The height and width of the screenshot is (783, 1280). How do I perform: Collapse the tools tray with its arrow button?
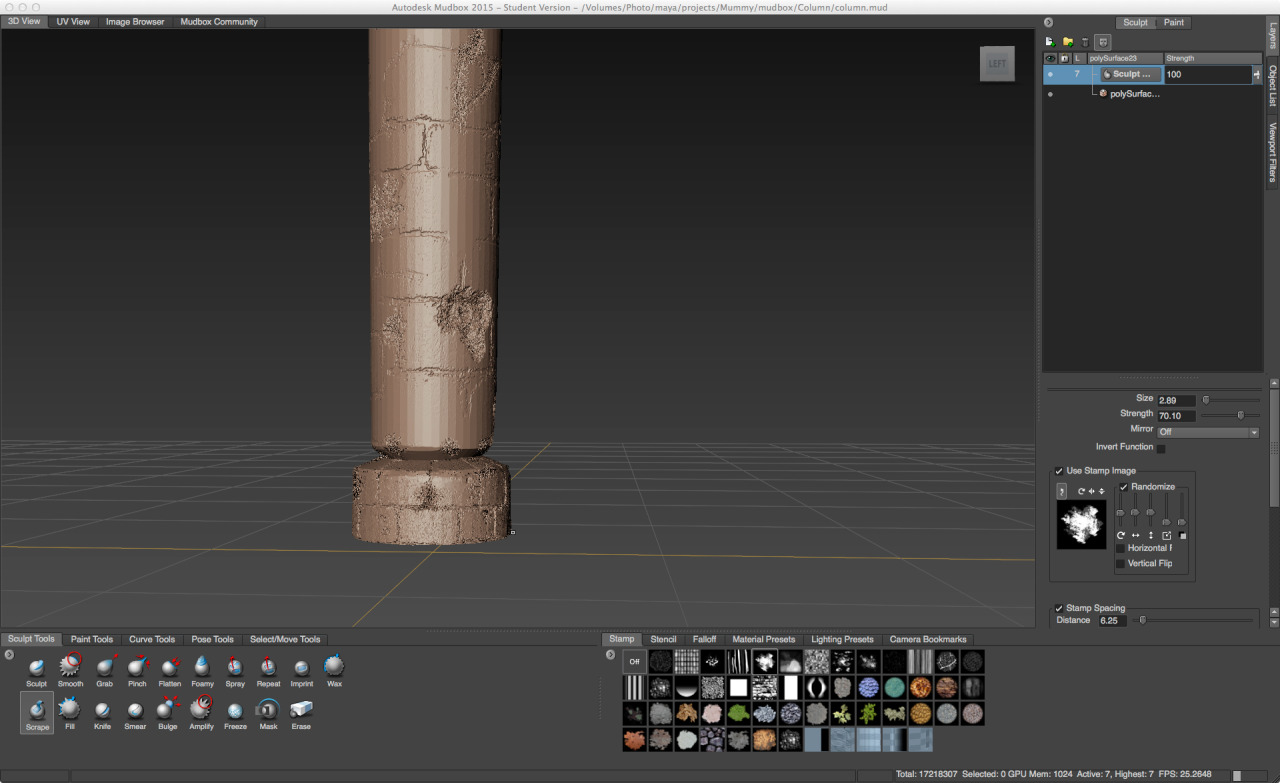point(8,655)
